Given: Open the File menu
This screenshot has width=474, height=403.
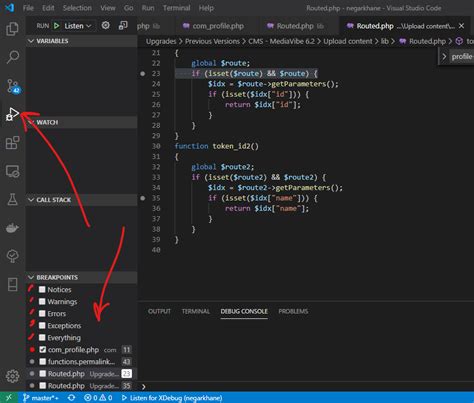Looking at the screenshot, I should tap(28, 8).
